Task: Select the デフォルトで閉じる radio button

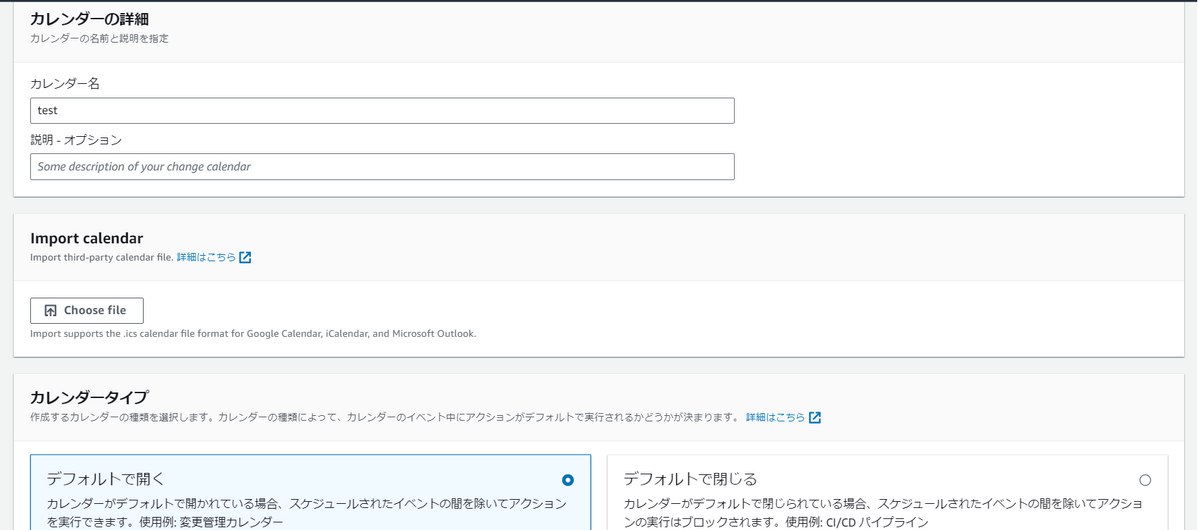Action: [x=1145, y=480]
